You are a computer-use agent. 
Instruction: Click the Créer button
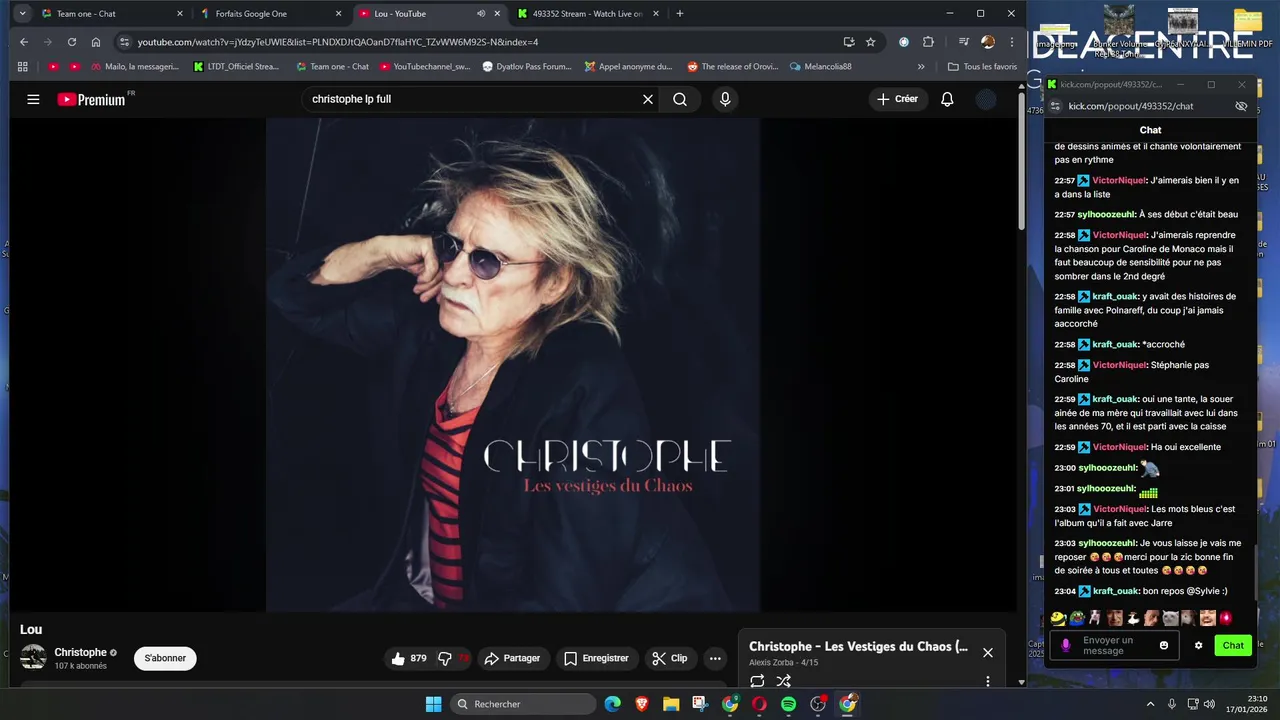point(897,99)
